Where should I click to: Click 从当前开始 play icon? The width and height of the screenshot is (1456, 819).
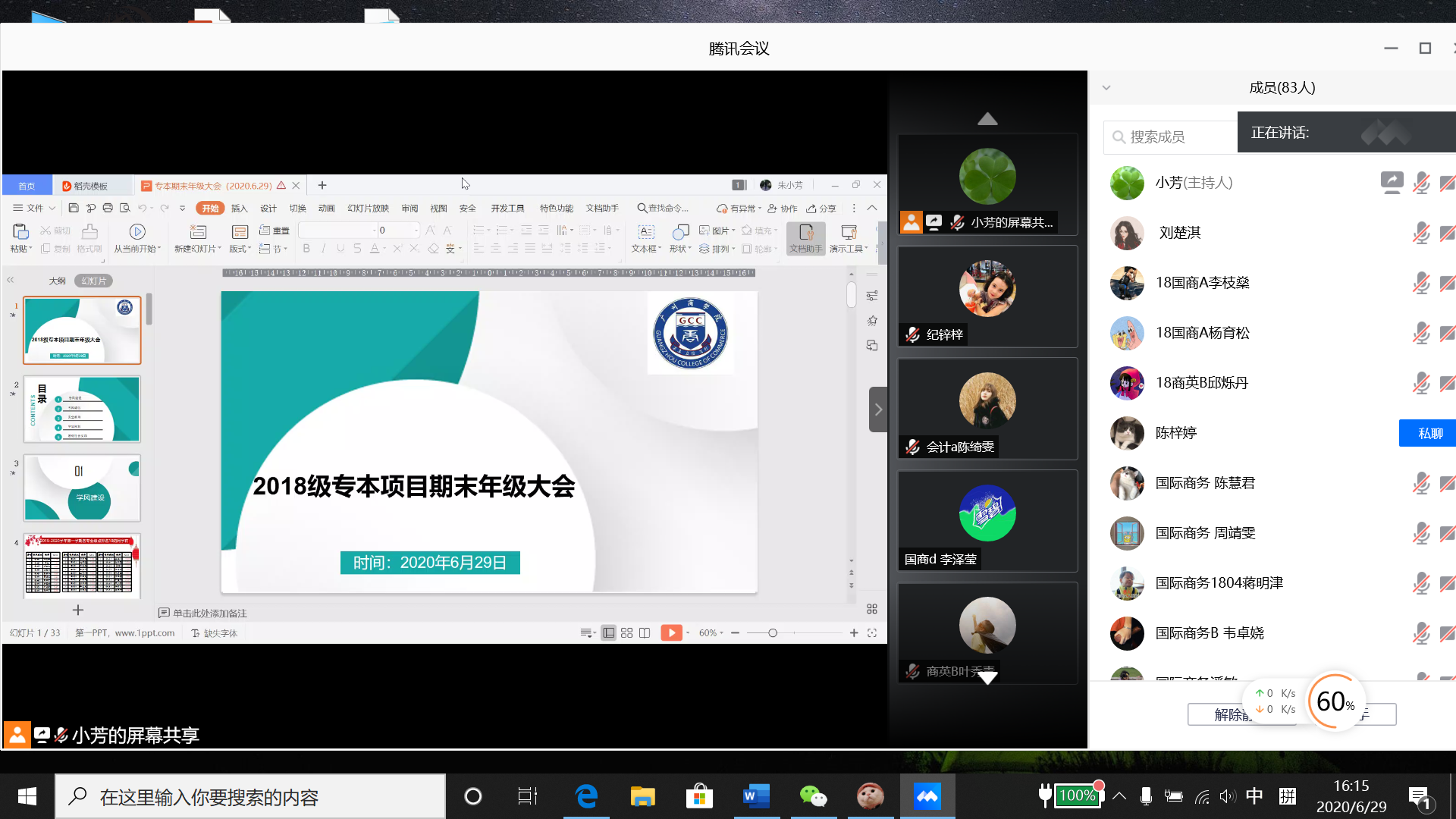click(137, 232)
